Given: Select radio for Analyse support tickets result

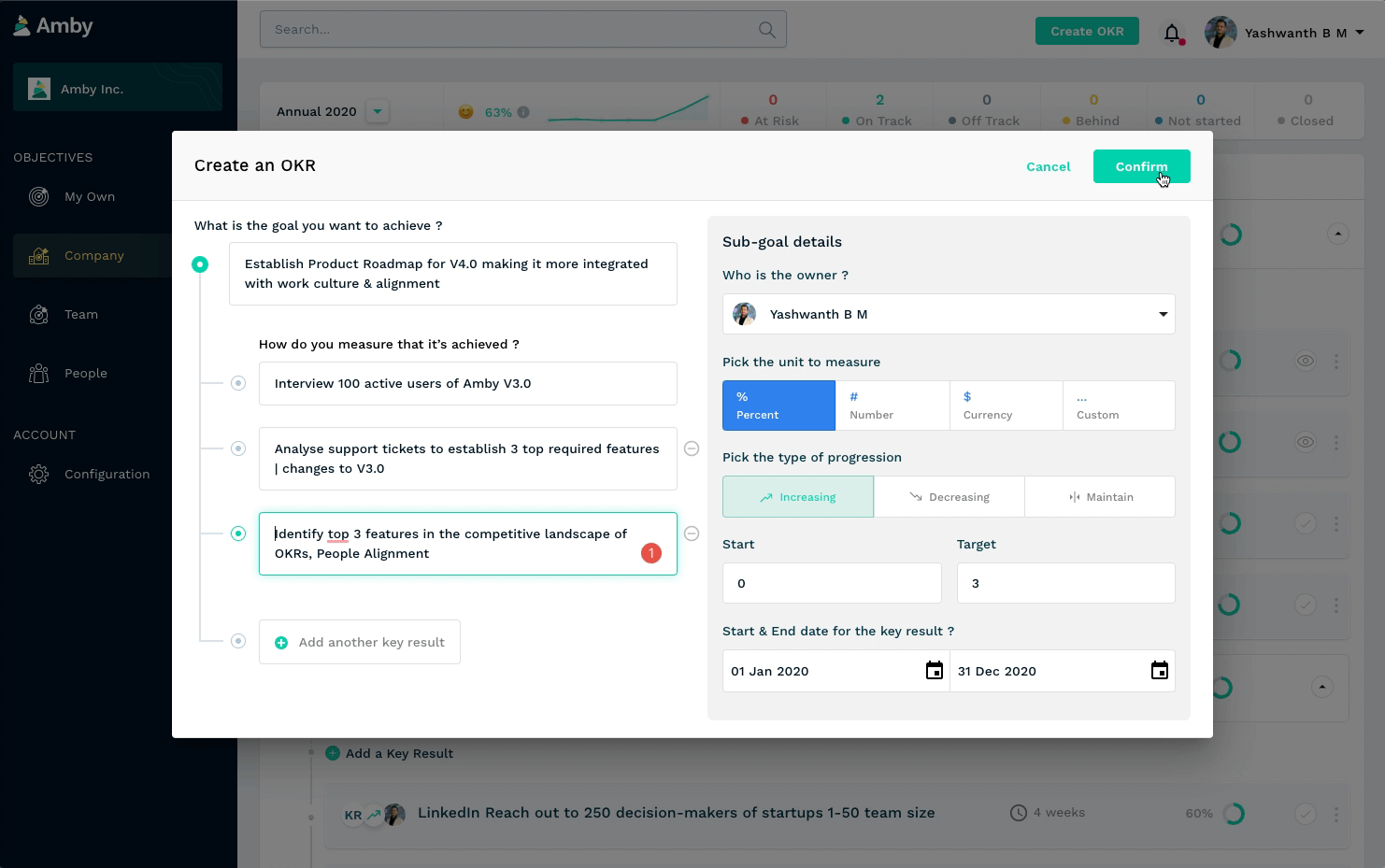Looking at the screenshot, I should [238, 448].
